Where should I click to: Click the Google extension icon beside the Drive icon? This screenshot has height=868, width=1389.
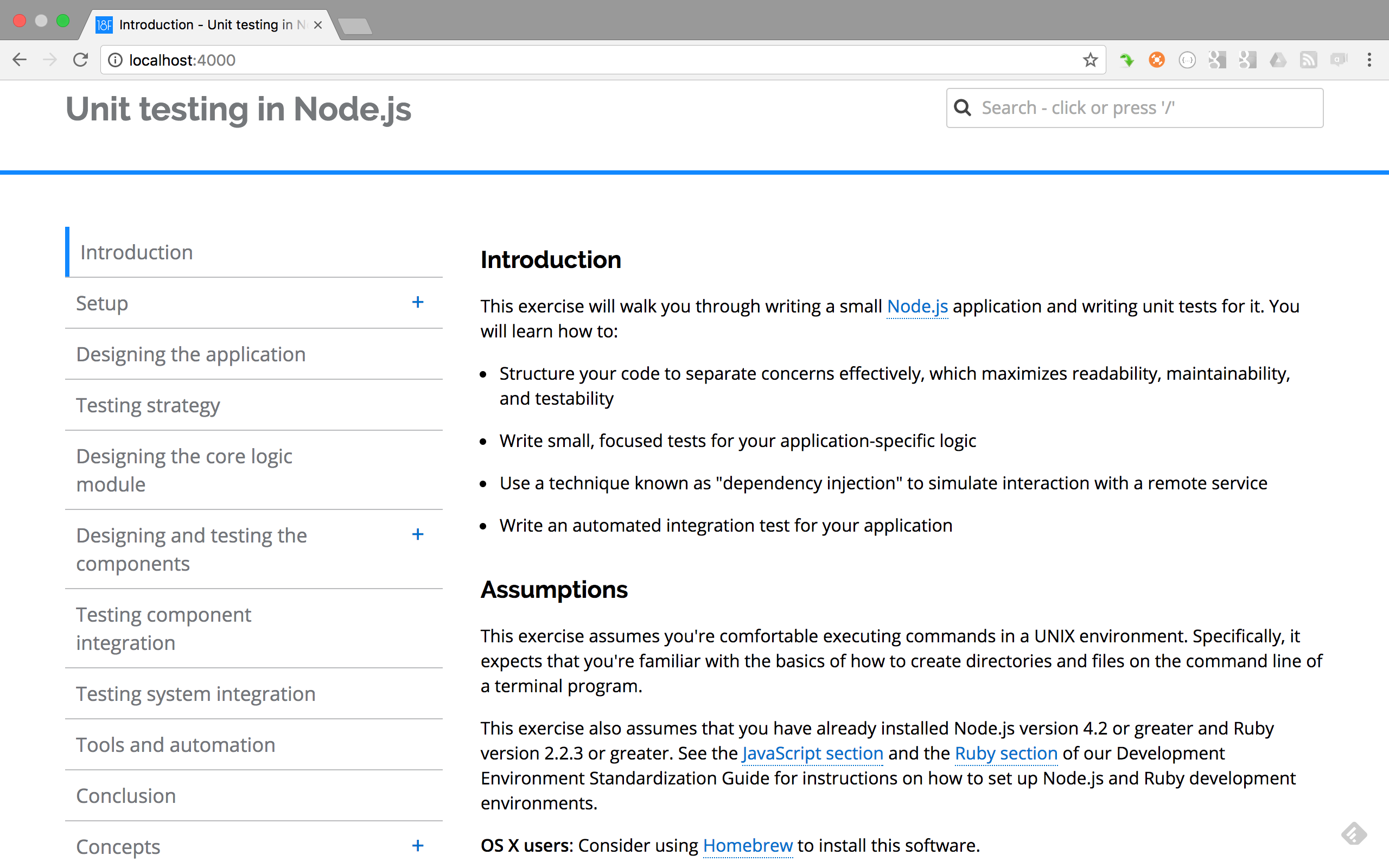[1248, 60]
